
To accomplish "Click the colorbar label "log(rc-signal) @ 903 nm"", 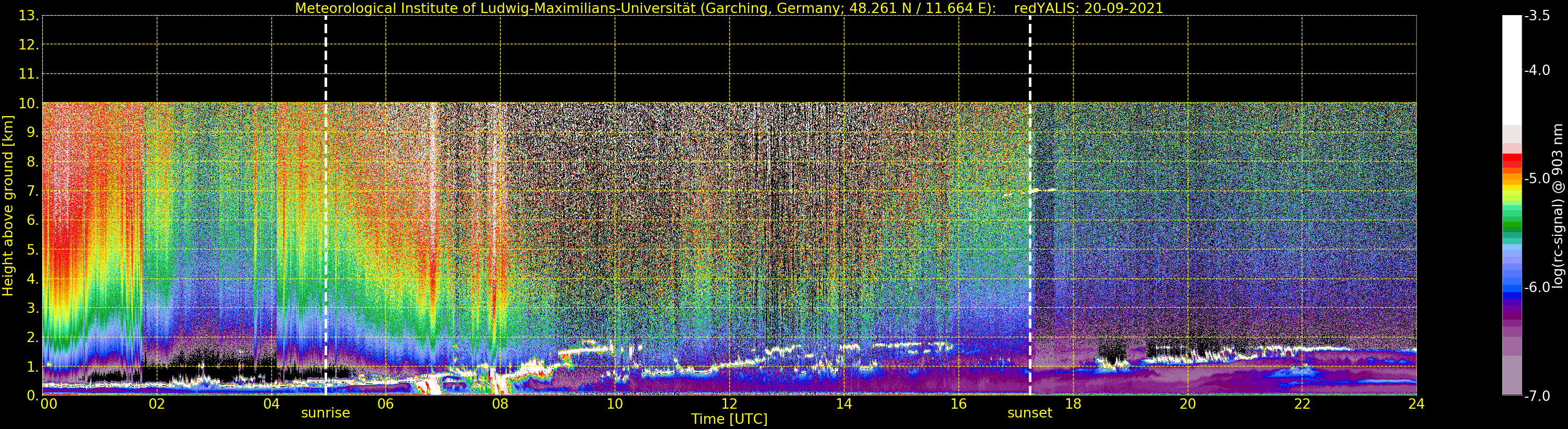I will (x=1558, y=206).
